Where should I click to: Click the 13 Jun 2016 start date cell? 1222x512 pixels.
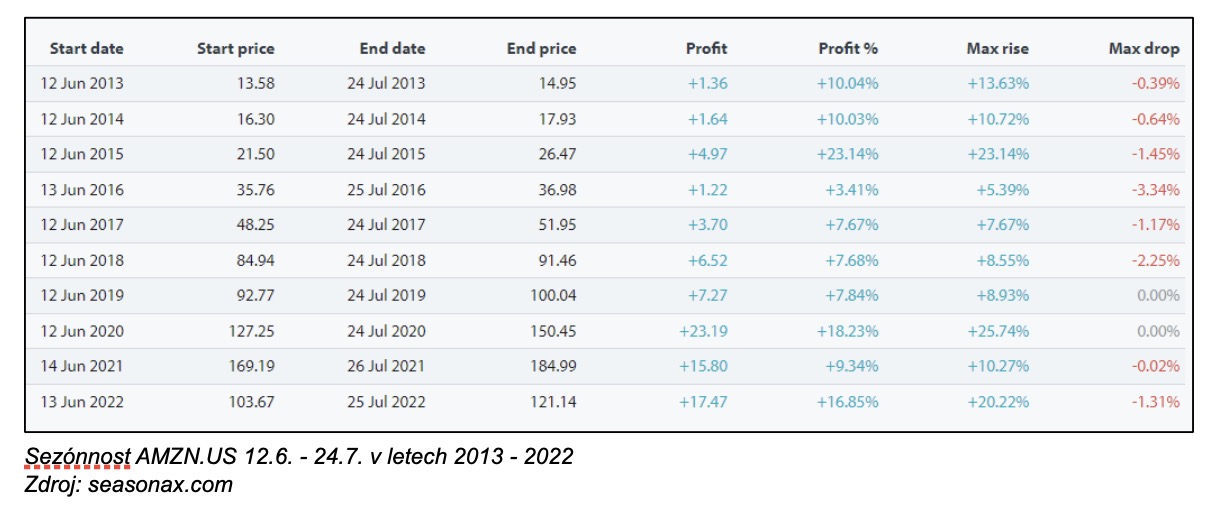tap(82, 190)
